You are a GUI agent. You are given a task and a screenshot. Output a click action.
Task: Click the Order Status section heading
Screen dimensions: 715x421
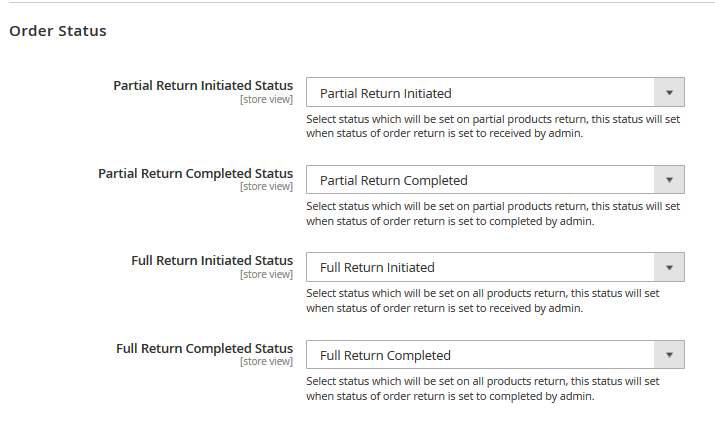(x=58, y=31)
